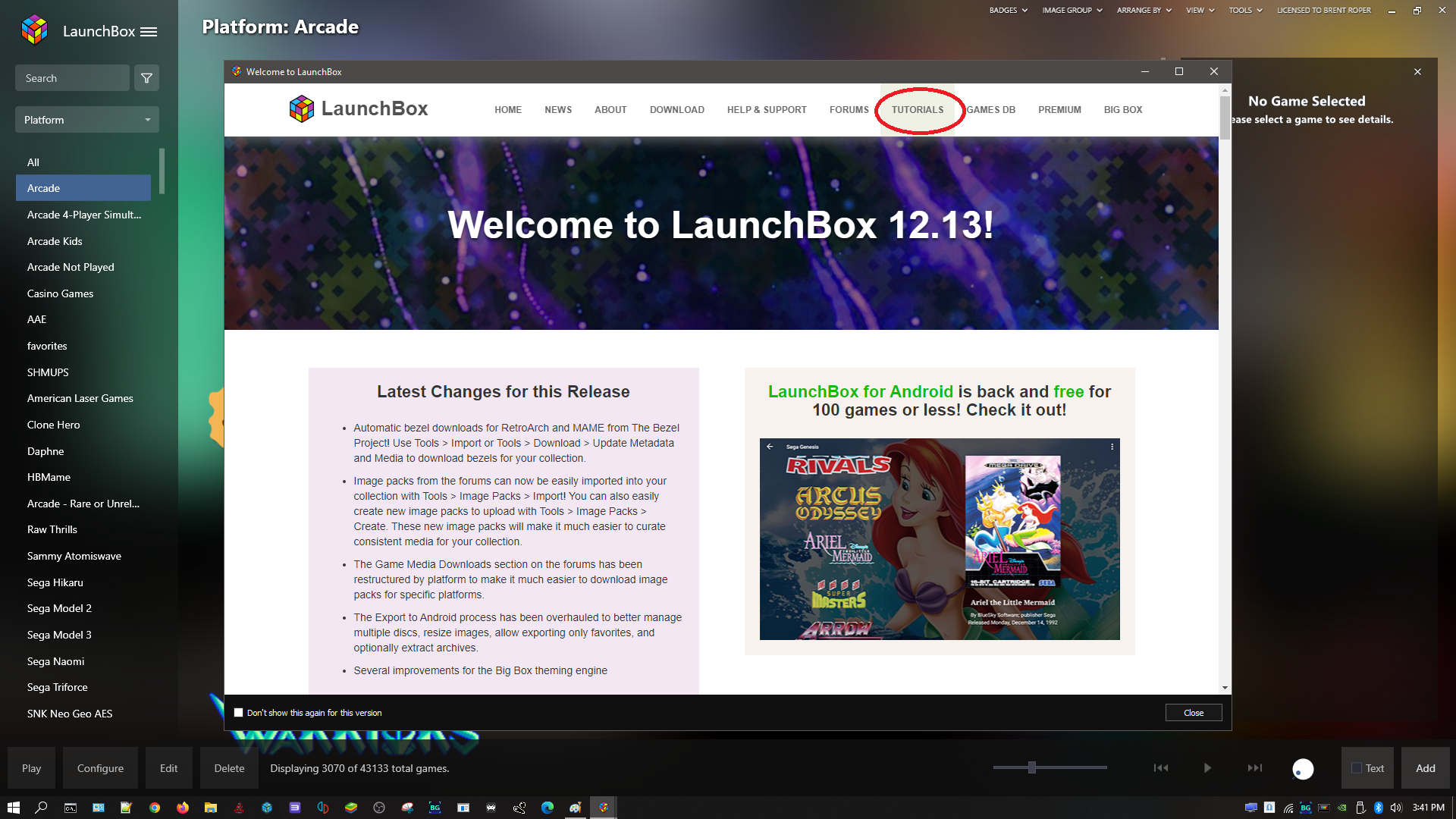
Task: Open Help & Support tab
Action: point(767,110)
